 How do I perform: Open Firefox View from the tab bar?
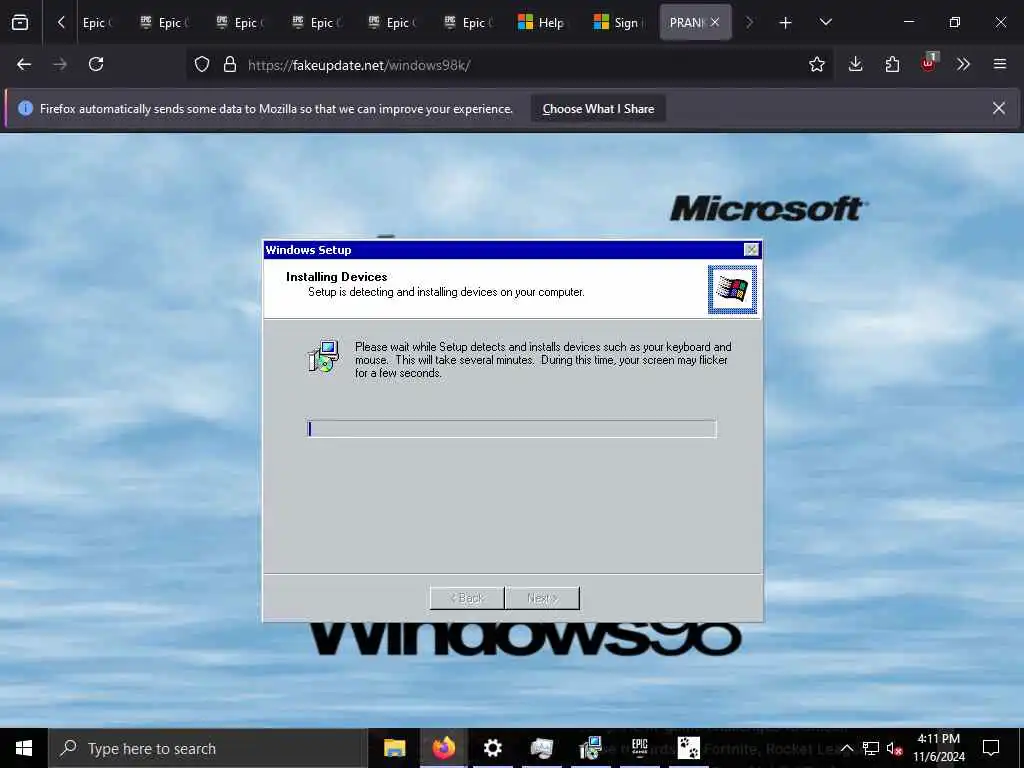pos(20,22)
